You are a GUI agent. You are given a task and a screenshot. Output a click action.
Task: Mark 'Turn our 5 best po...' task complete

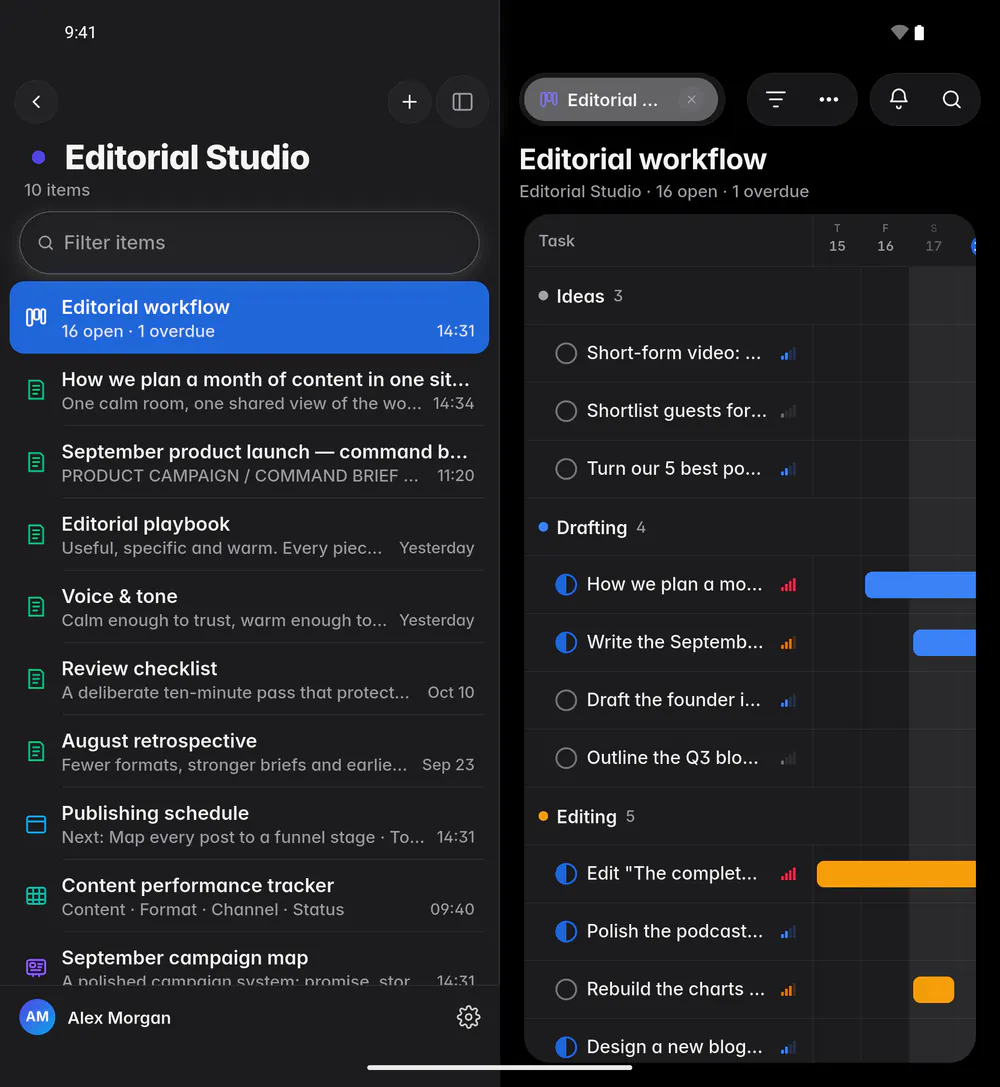566,469
